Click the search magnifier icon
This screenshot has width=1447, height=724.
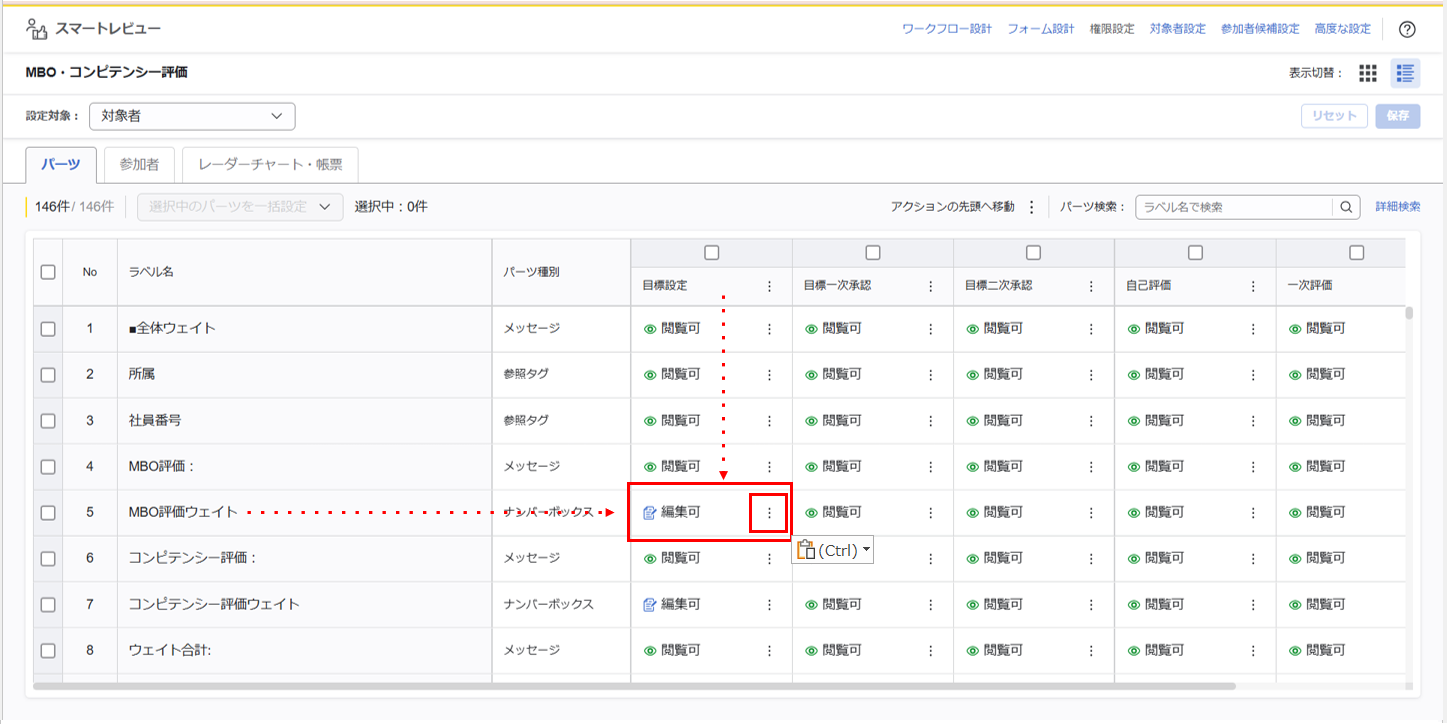[x=1346, y=207]
